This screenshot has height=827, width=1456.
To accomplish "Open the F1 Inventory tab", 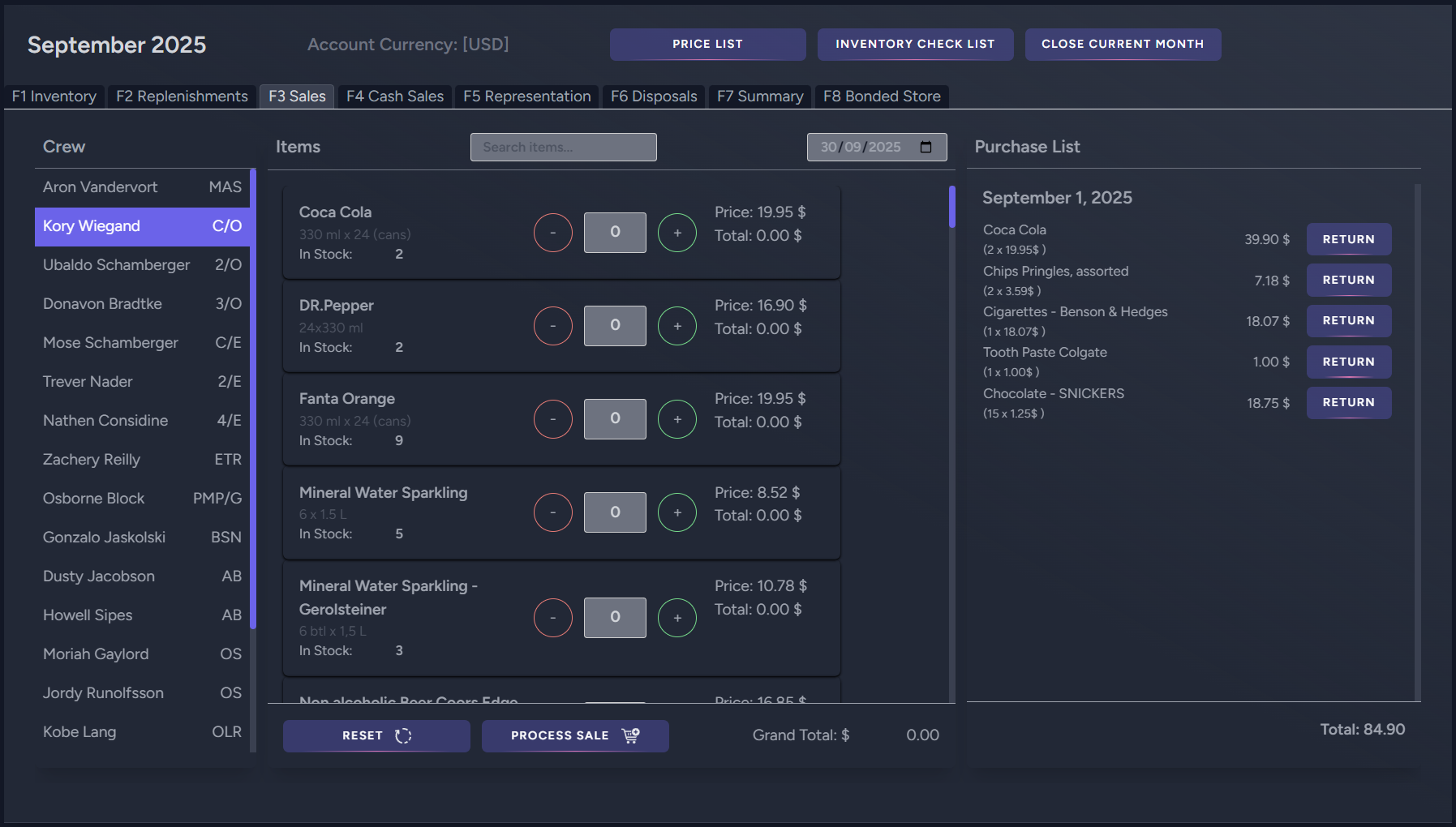I will click(x=54, y=96).
